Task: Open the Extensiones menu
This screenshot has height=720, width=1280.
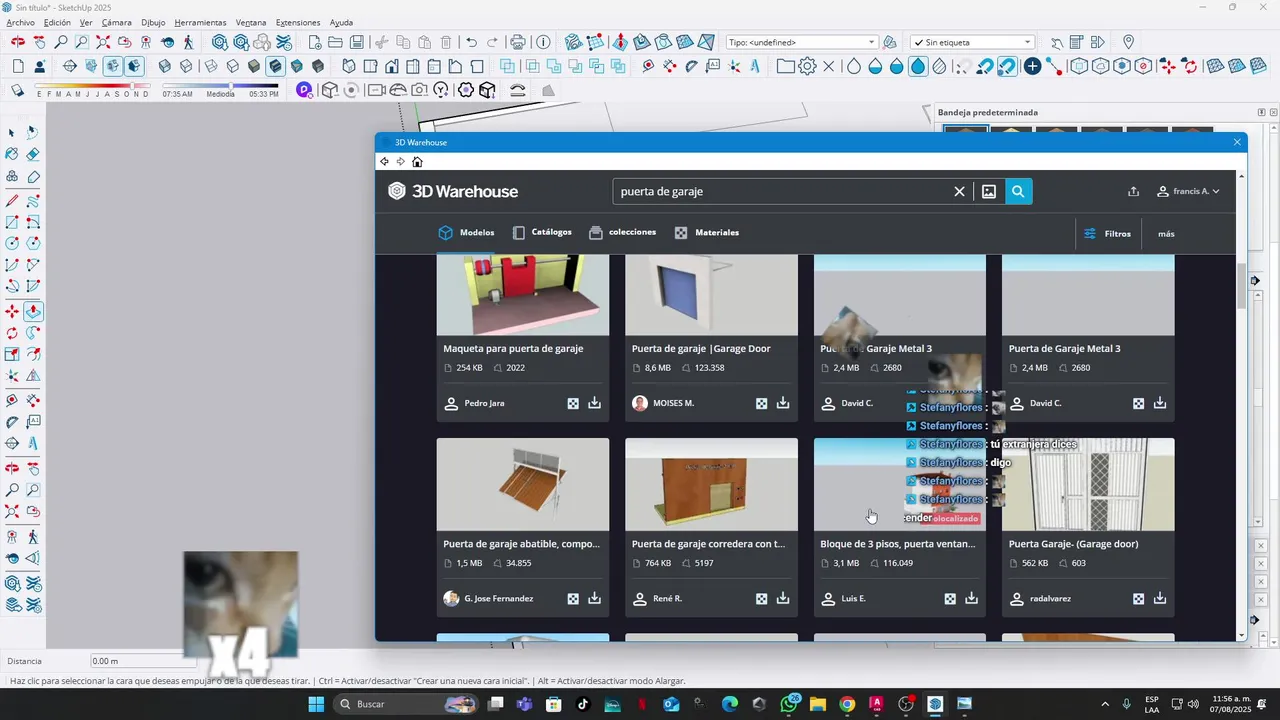Action: pyautogui.click(x=298, y=22)
